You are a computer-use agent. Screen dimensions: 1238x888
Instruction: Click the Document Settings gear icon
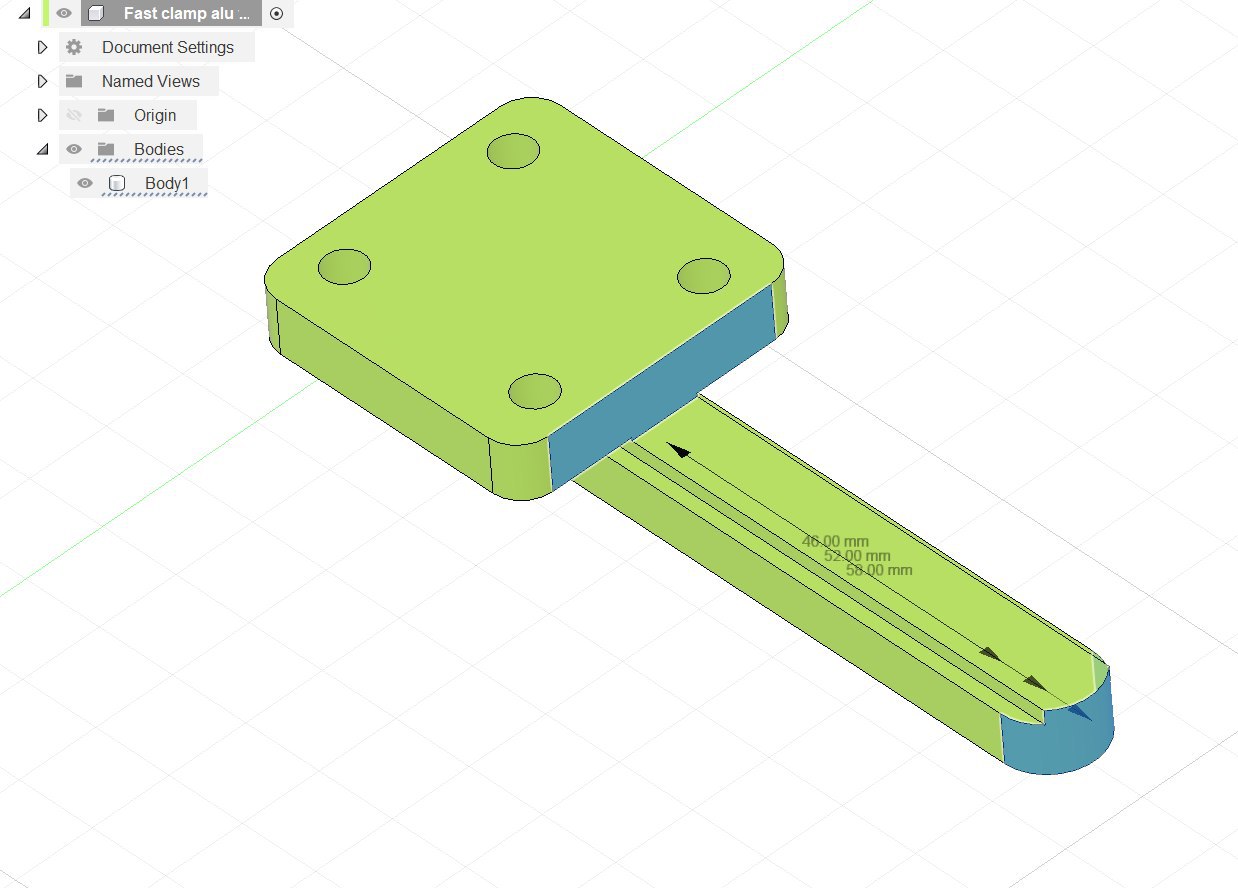[74, 47]
